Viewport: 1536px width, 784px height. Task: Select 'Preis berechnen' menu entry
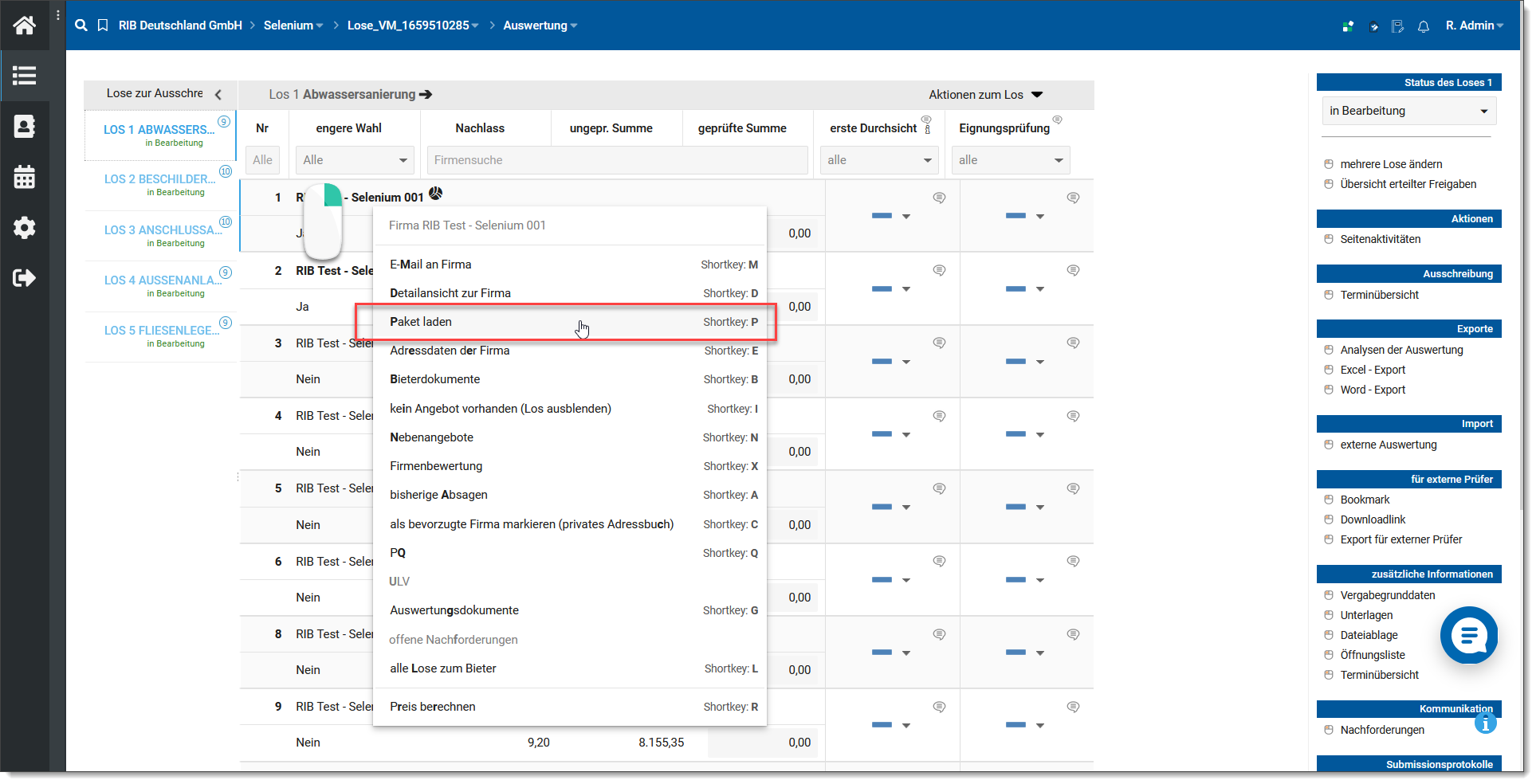(570, 707)
